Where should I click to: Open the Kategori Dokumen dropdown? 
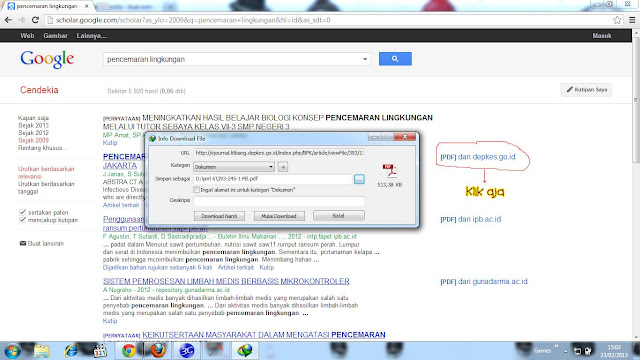(x=233, y=167)
